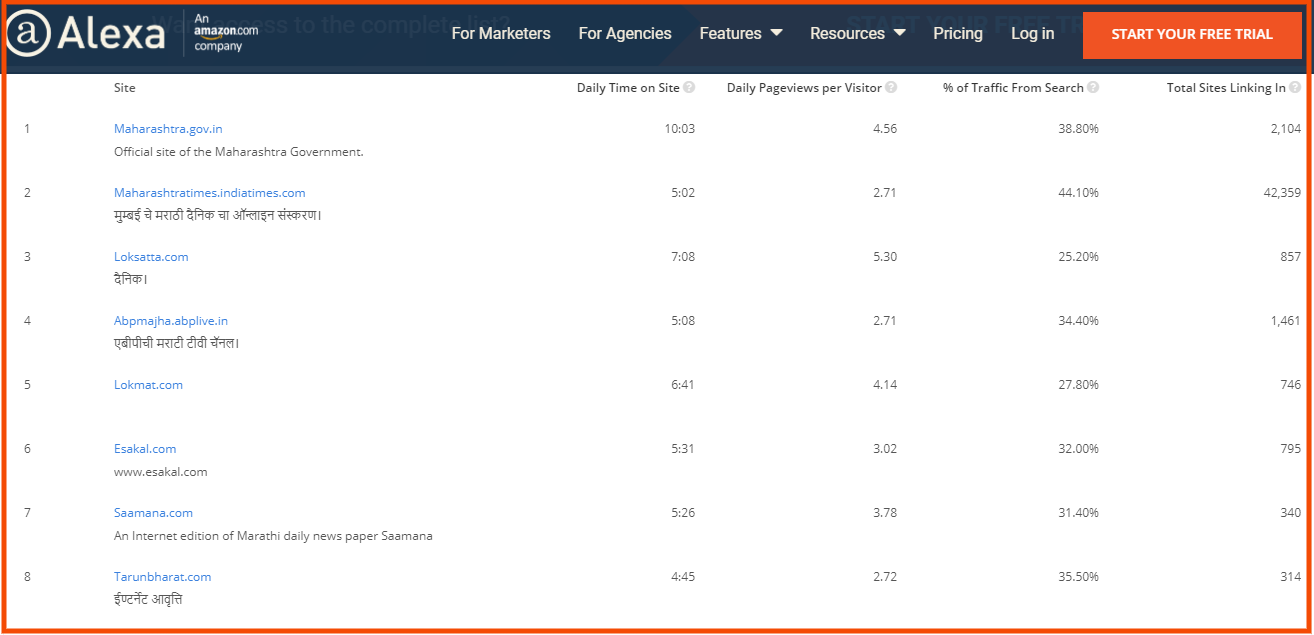This screenshot has width=1314, height=635.
Task: Click the Alexa logo
Action: pyautogui.click(x=86, y=34)
